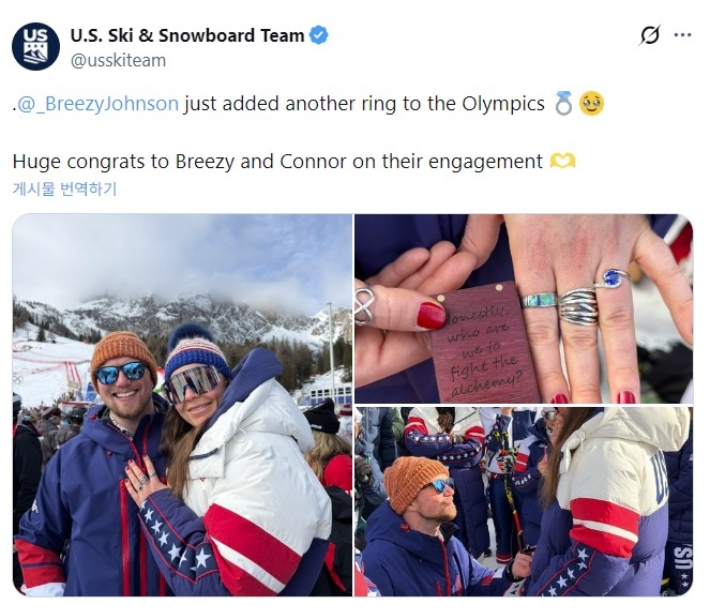The width and height of the screenshot is (710, 611).
Task: Click the tweet text about Olympics ring
Action: (364, 104)
